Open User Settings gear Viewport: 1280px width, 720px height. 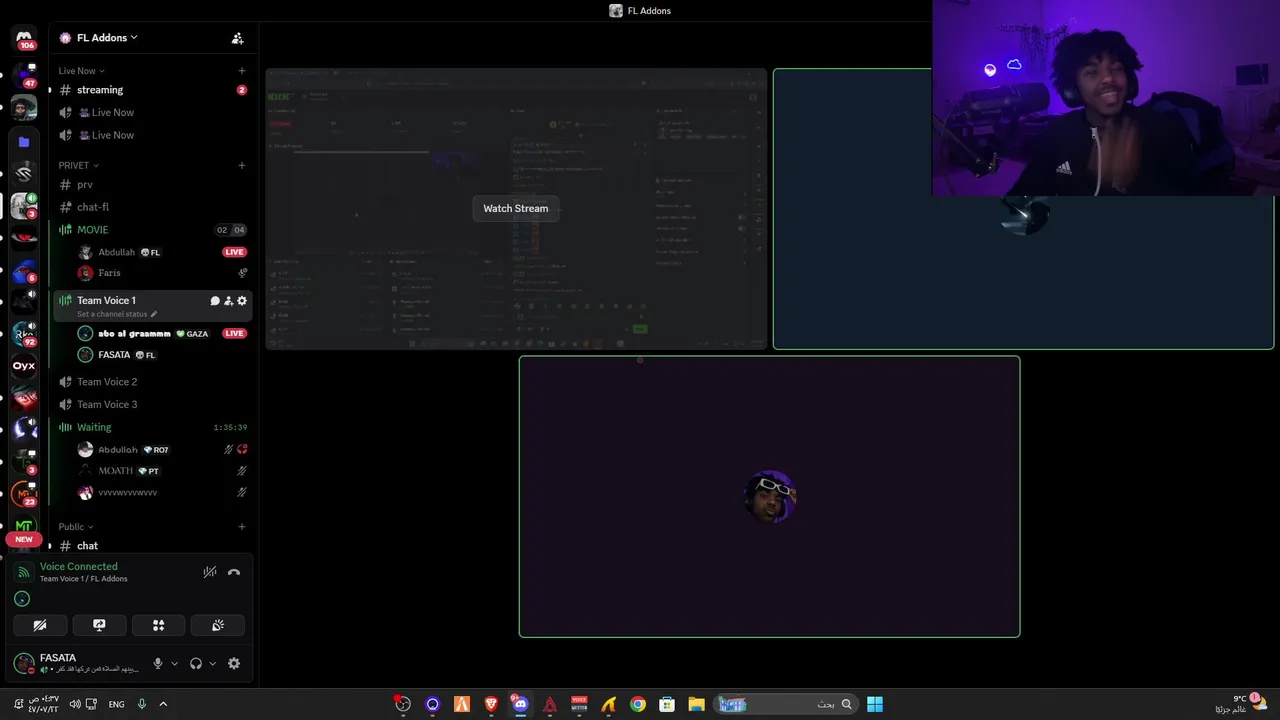(x=234, y=664)
